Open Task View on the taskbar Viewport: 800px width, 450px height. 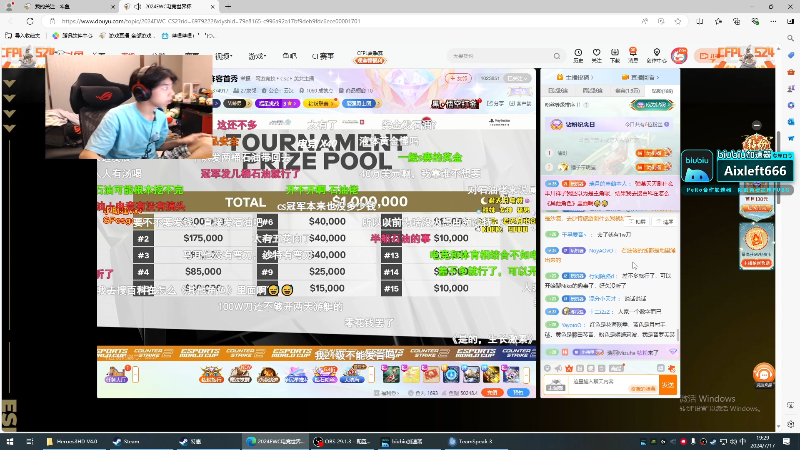click(x=30, y=441)
